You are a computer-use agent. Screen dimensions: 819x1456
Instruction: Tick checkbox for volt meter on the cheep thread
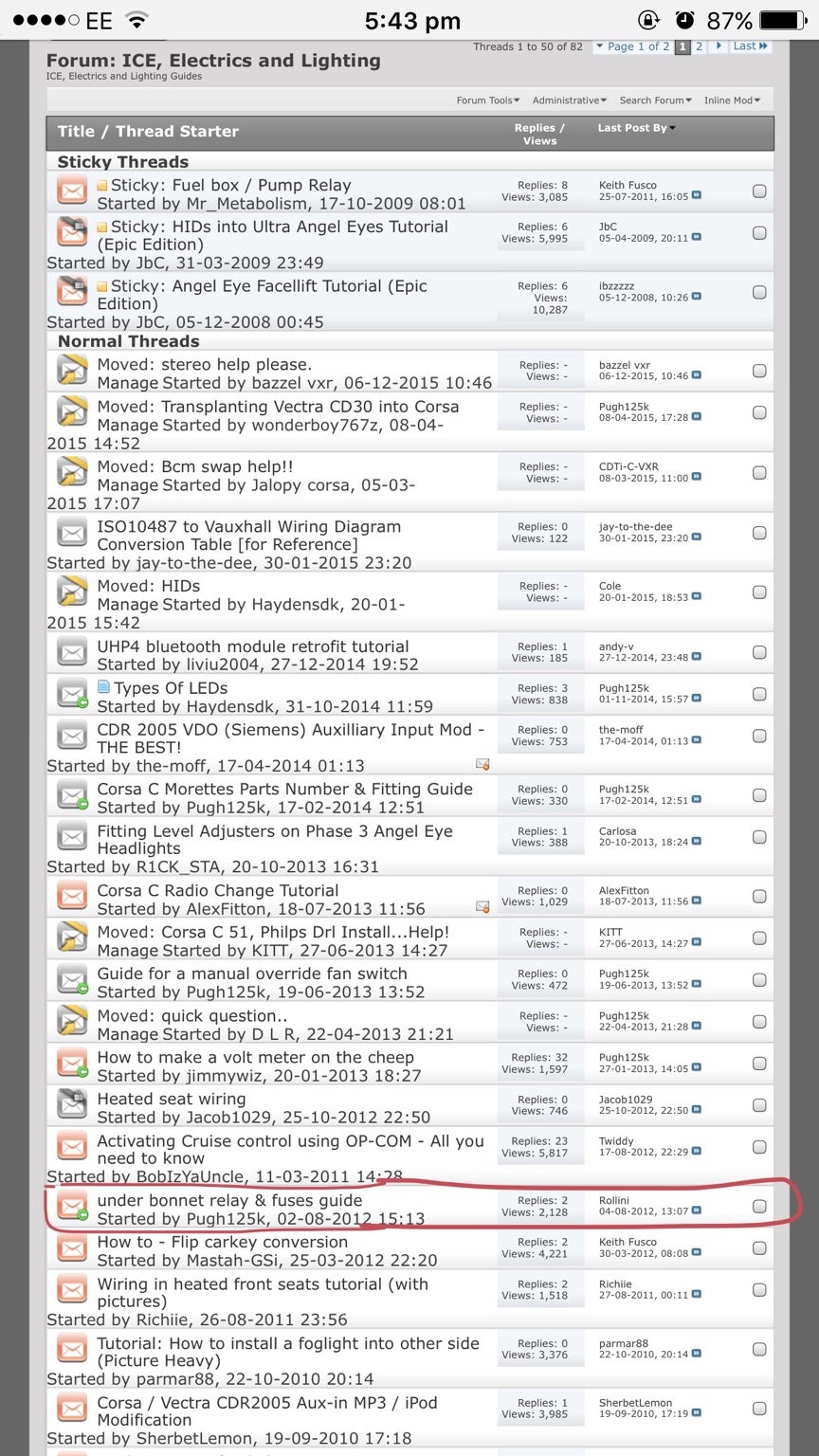click(759, 1064)
